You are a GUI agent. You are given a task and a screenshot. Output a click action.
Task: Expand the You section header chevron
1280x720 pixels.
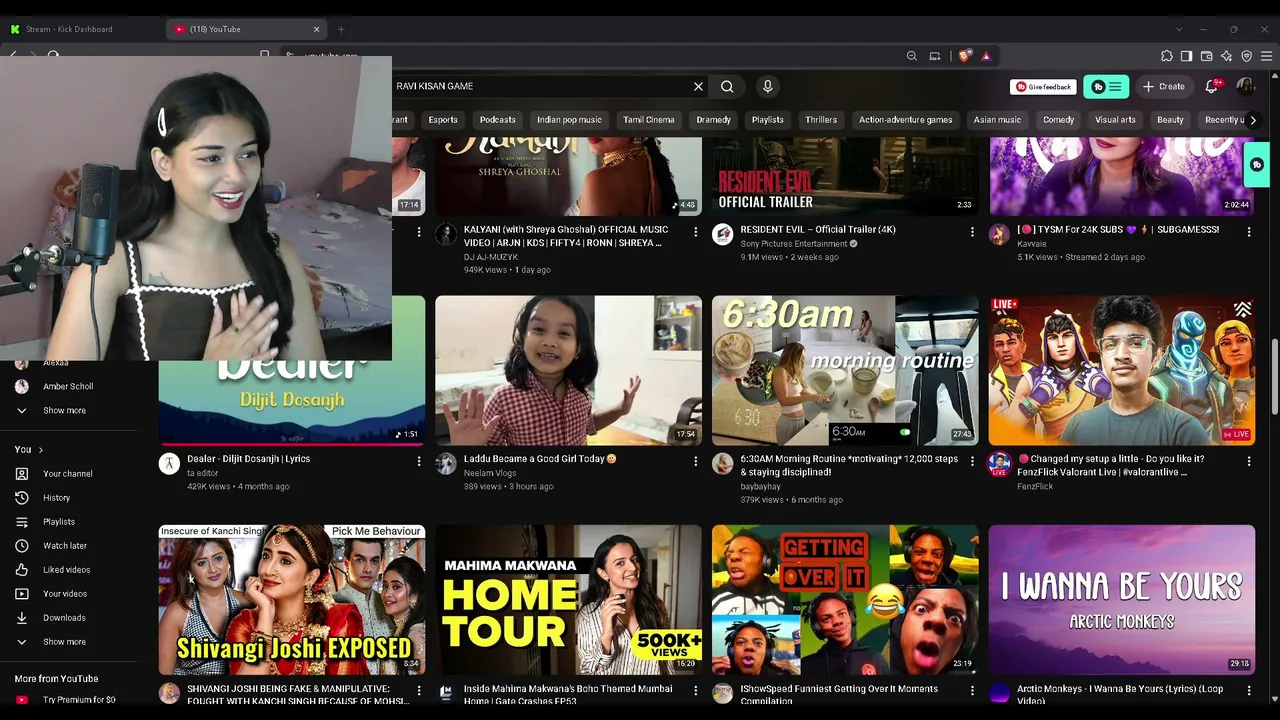pos(40,450)
